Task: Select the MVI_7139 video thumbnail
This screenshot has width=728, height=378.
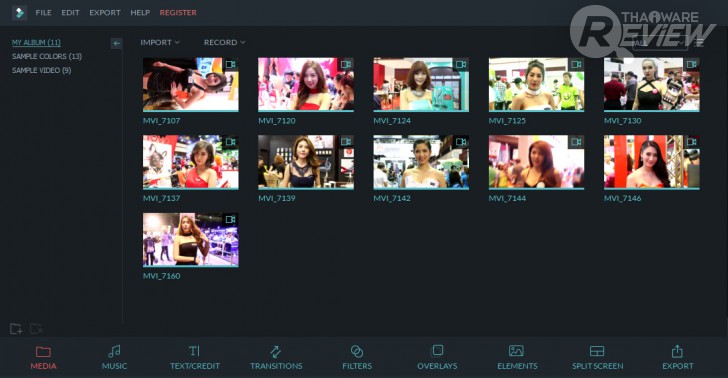Action: tap(306, 162)
